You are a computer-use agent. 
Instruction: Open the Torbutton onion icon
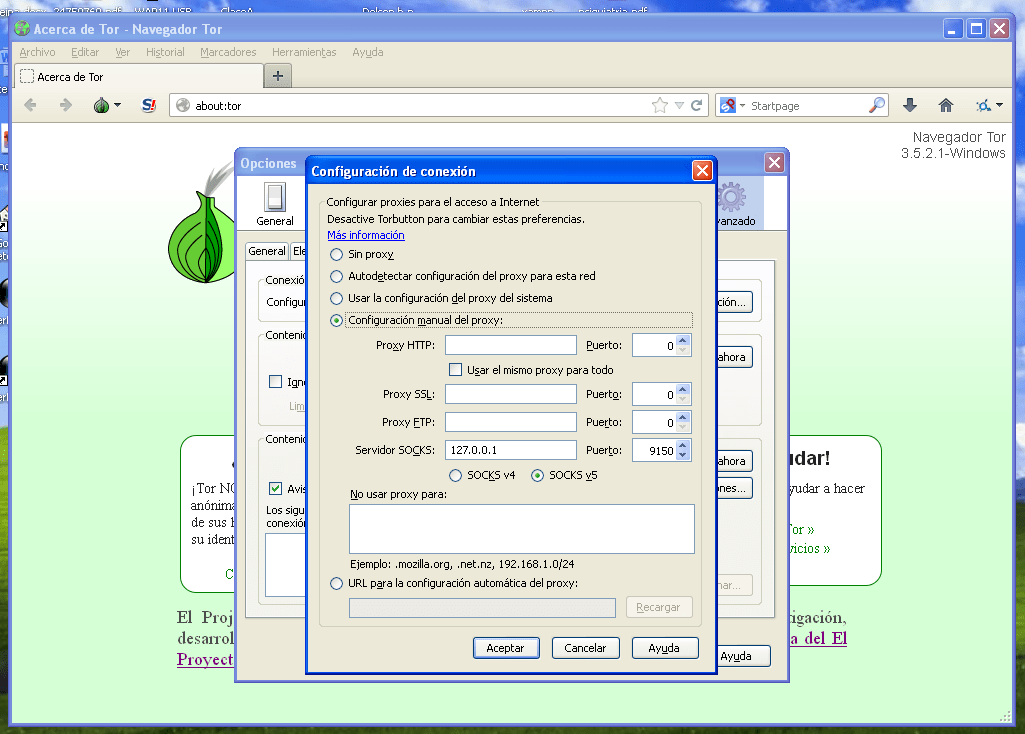click(x=101, y=105)
